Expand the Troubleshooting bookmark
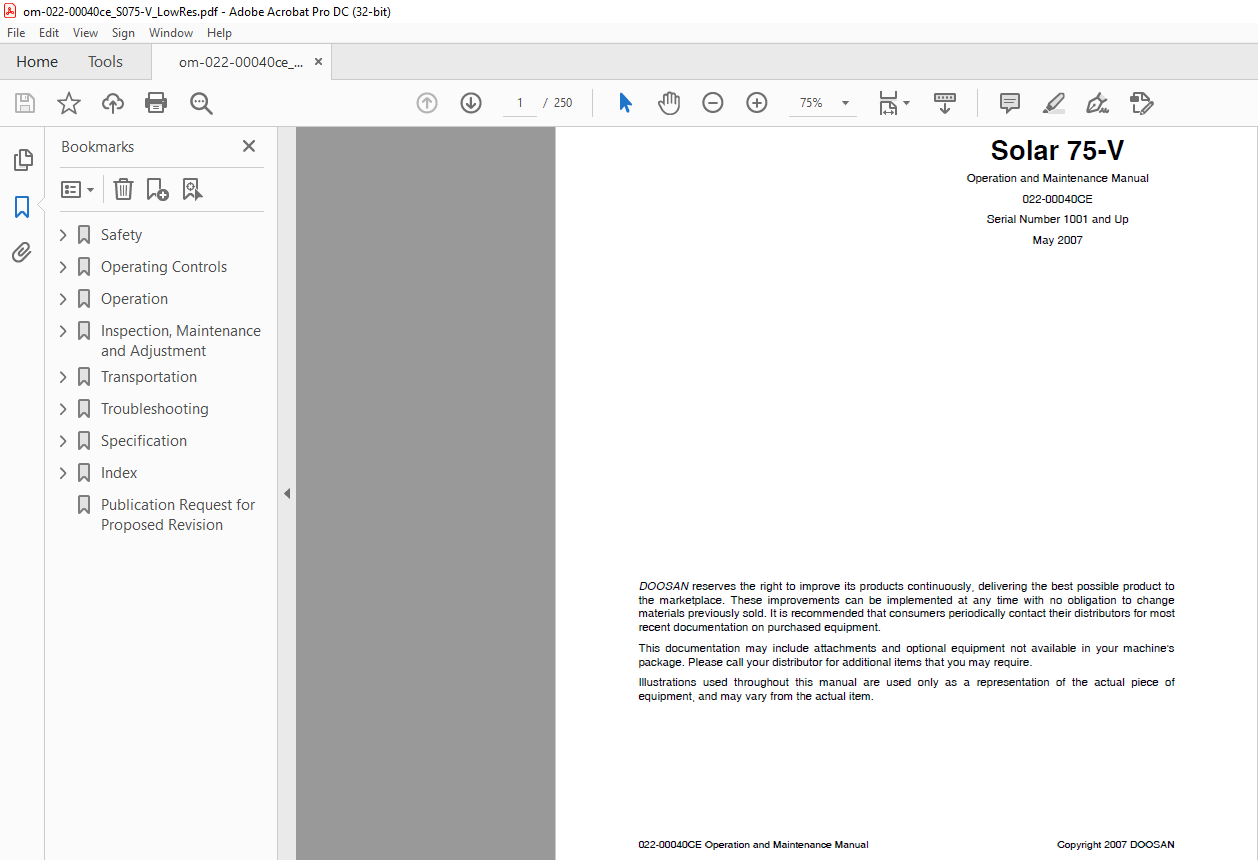Viewport: 1258px width, 860px height. (x=63, y=409)
